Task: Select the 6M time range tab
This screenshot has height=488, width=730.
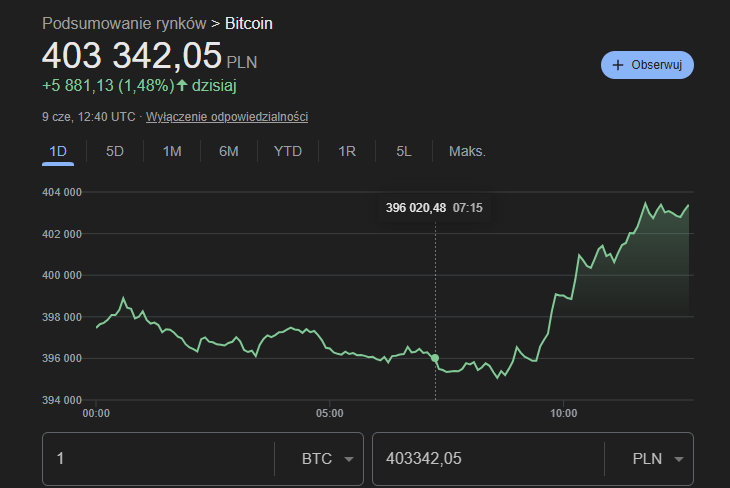Action: click(x=229, y=151)
